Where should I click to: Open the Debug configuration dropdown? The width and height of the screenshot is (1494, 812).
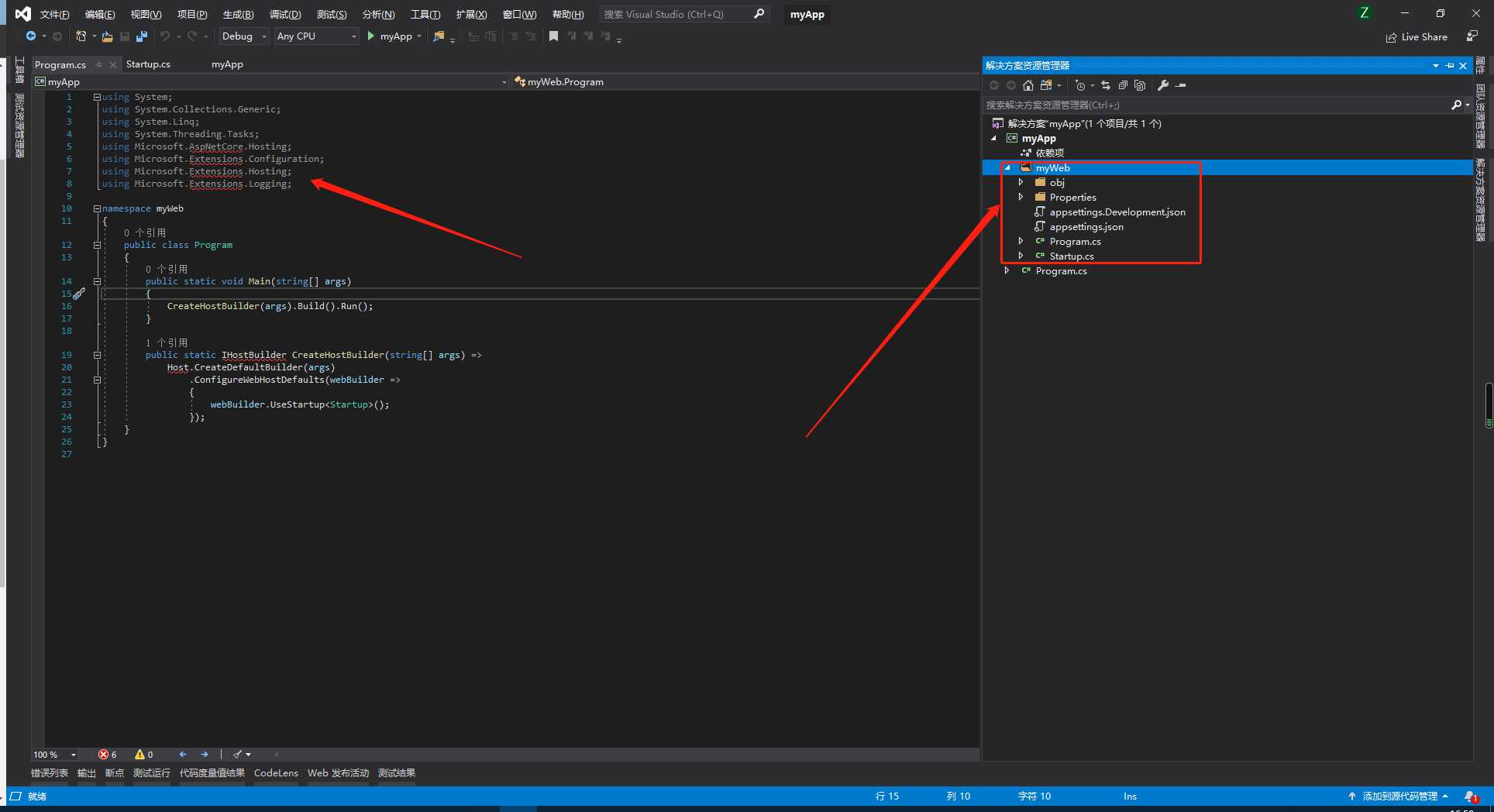click(244, 36)
